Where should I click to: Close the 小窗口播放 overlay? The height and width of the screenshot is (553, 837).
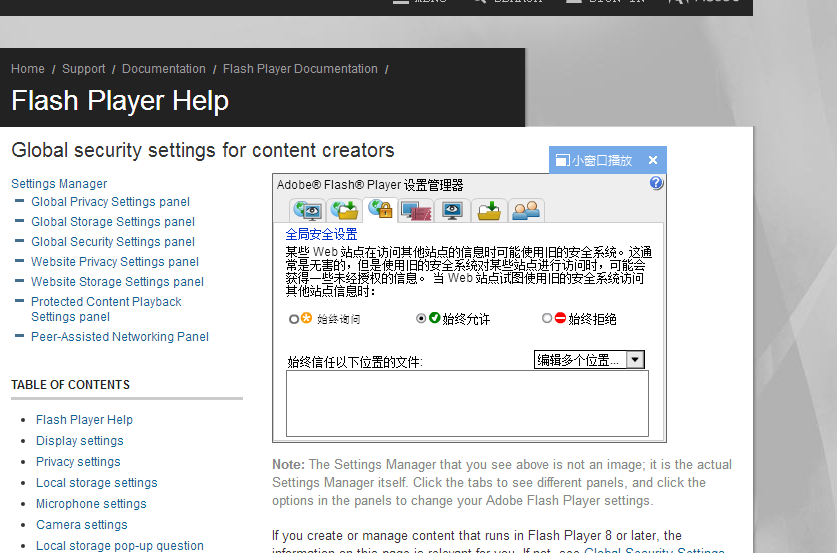click(x=653, y=160)
